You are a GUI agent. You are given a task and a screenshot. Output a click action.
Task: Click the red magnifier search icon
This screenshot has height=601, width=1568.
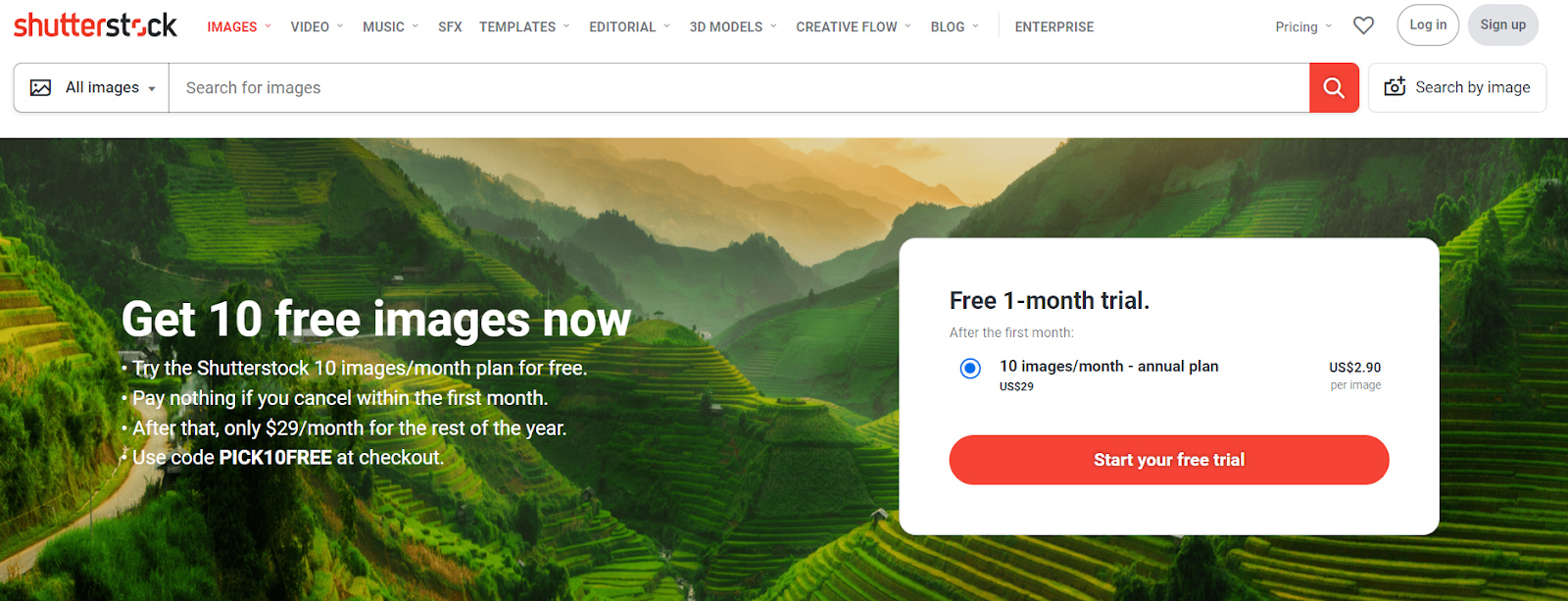(x=1334, y=87)
